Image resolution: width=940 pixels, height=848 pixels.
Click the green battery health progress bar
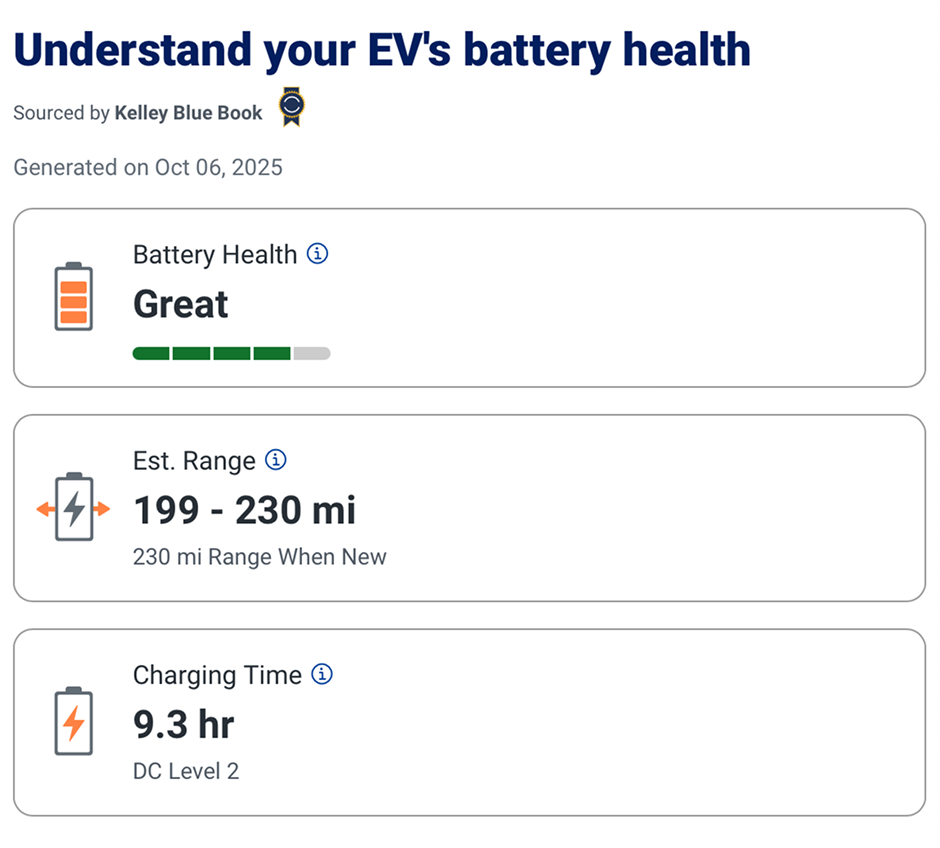[x=212, y=353]
